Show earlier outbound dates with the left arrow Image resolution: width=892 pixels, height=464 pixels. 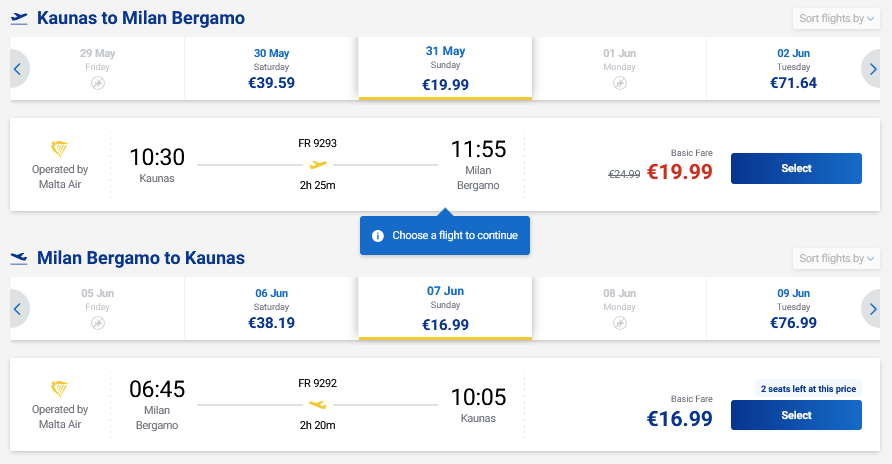coord(17,68)
